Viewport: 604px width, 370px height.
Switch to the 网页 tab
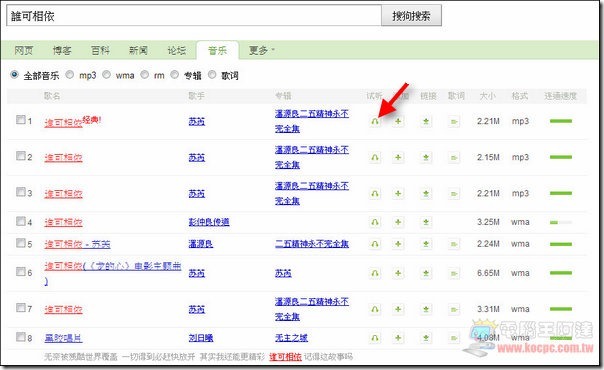coord(24,50)
